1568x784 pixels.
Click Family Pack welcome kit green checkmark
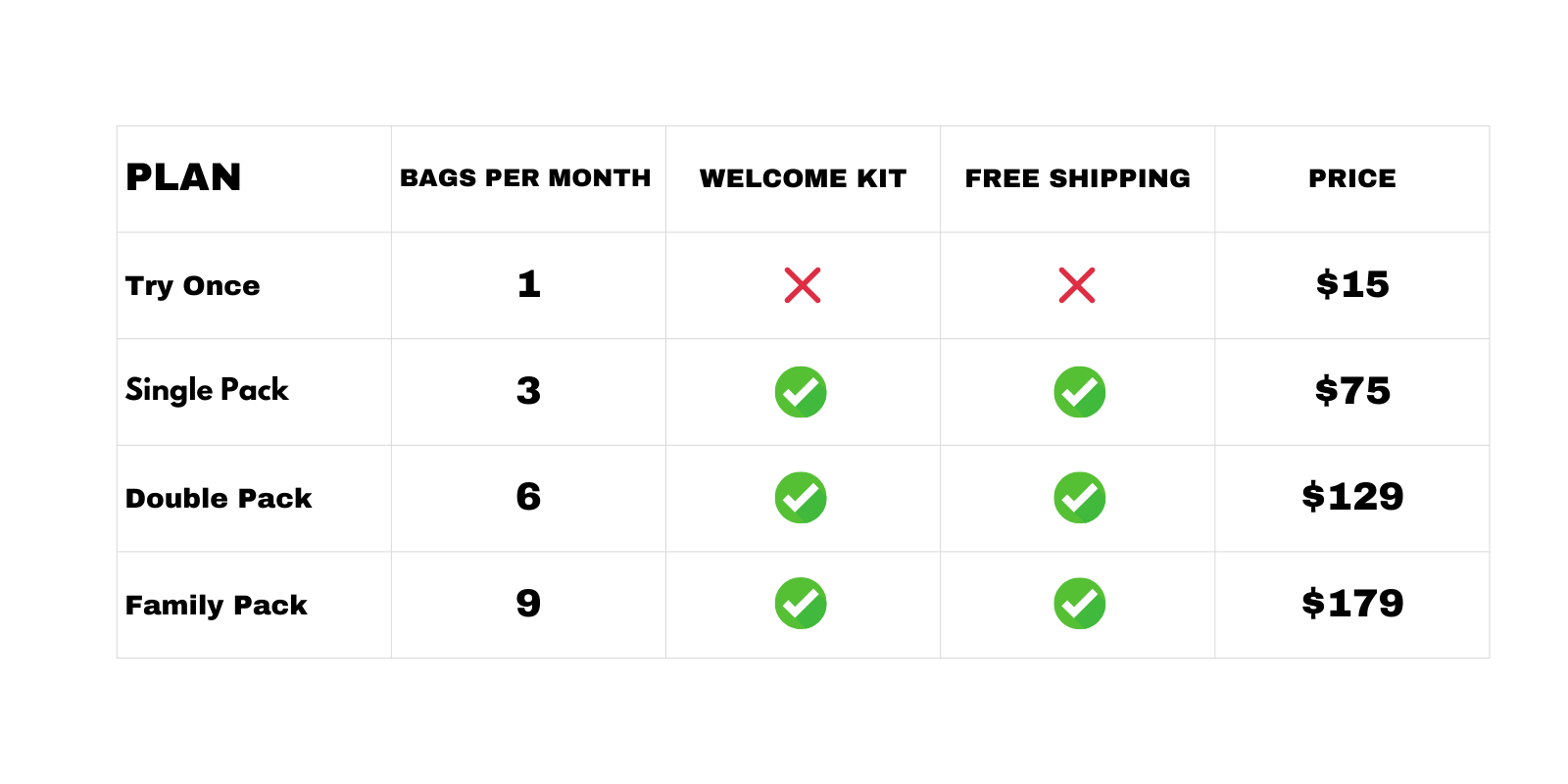(x=801, y=604)
